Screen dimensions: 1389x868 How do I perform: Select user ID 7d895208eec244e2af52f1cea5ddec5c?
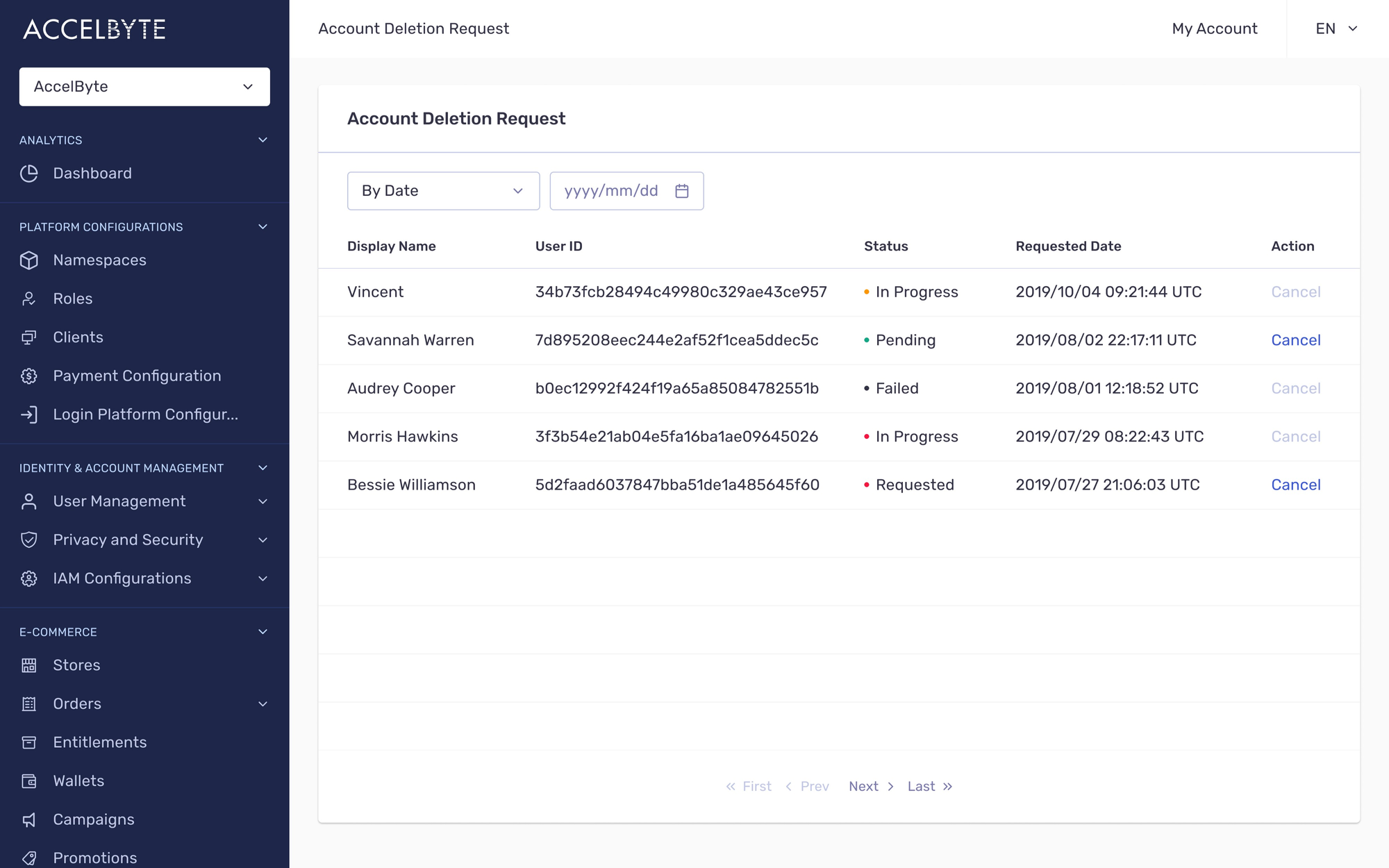click(x=676, y=340)
